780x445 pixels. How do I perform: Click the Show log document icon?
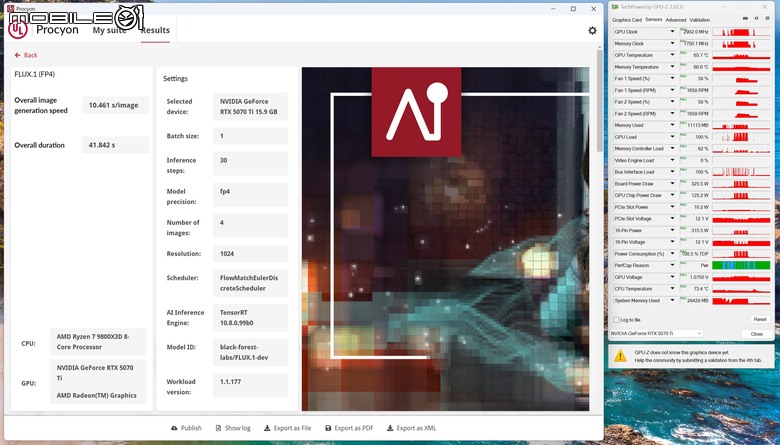218,428
